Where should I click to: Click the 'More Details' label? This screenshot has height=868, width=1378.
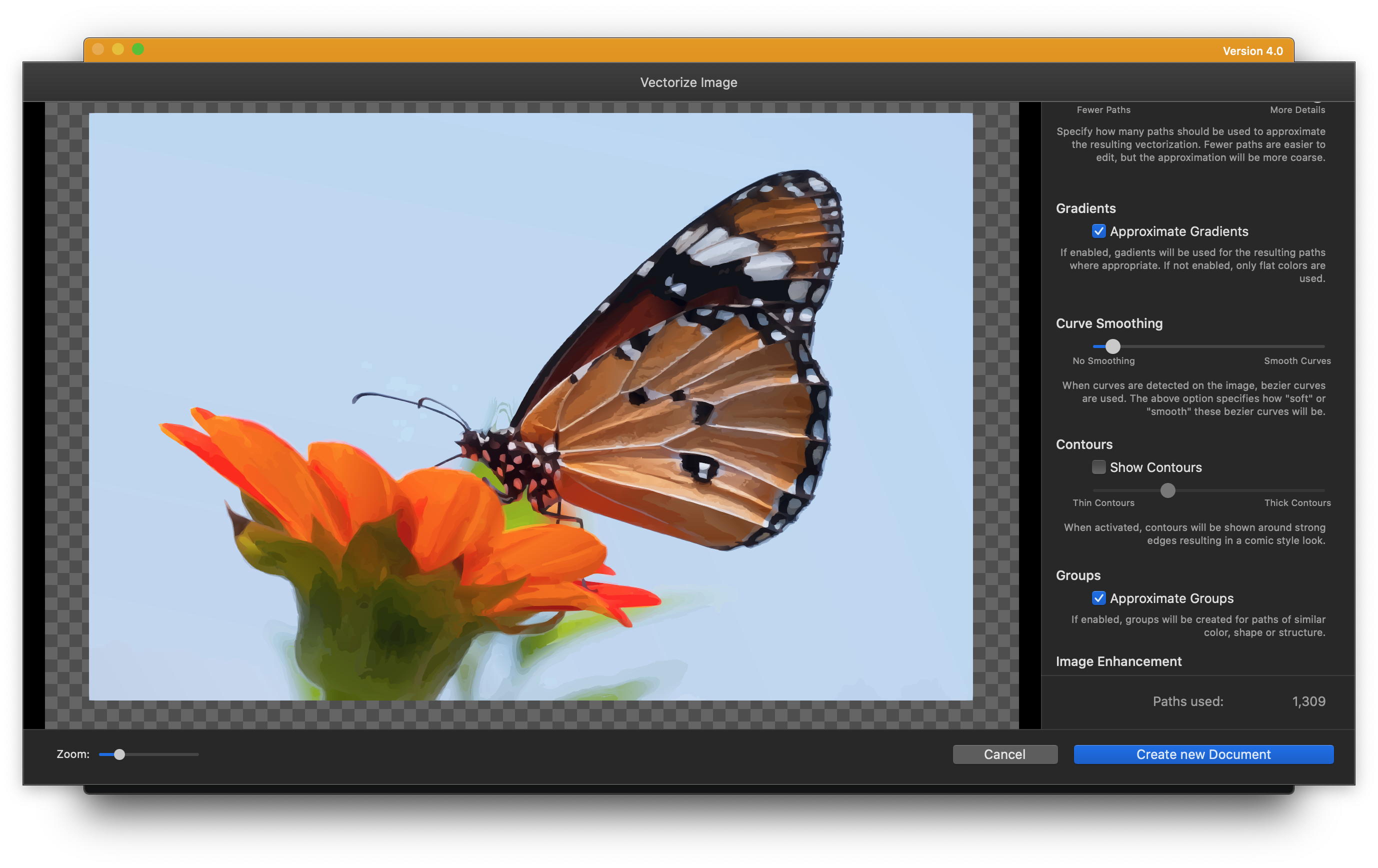click(x=1296, y=109)
